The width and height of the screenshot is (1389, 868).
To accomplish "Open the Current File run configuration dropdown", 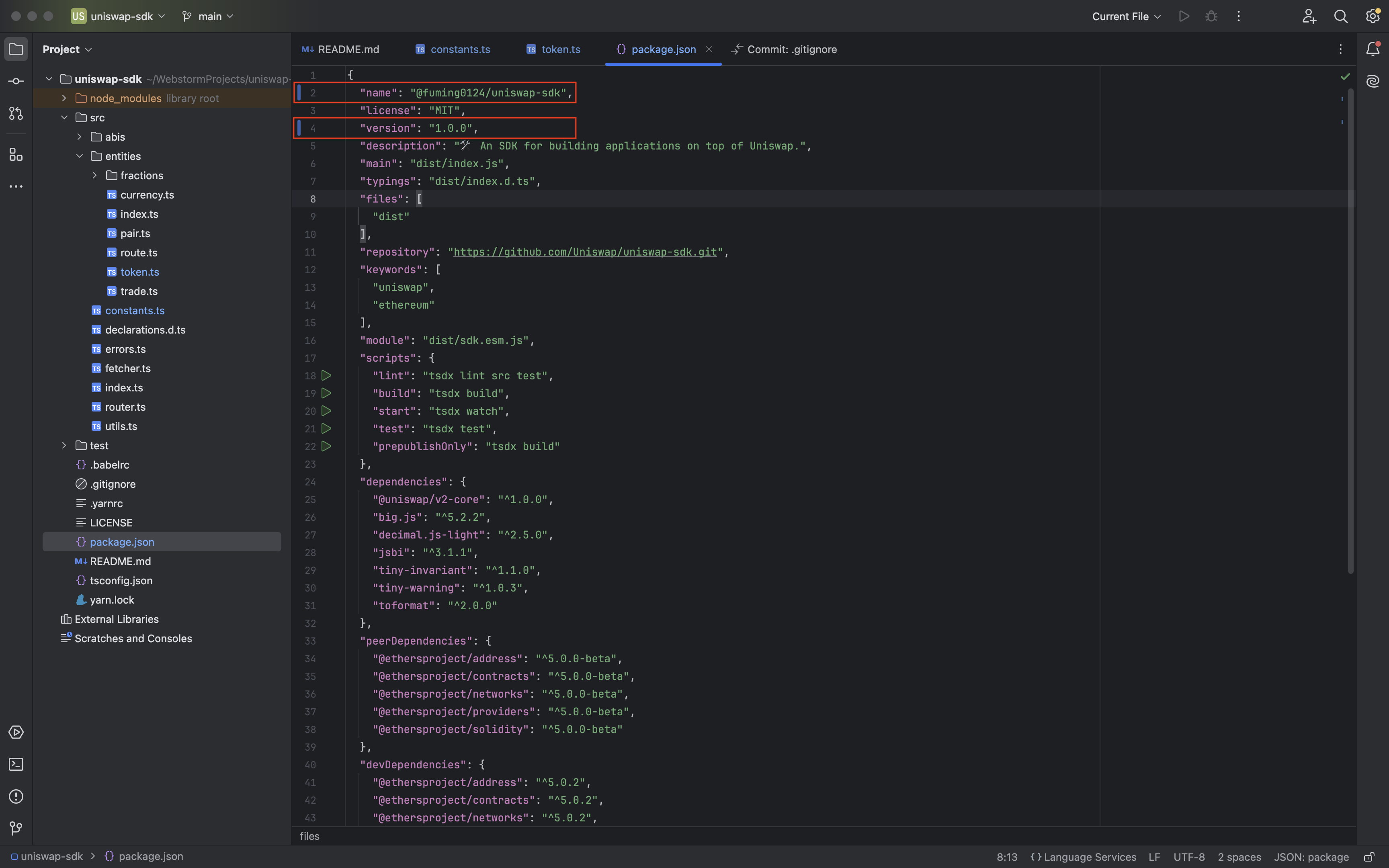I will point(1126,16).
